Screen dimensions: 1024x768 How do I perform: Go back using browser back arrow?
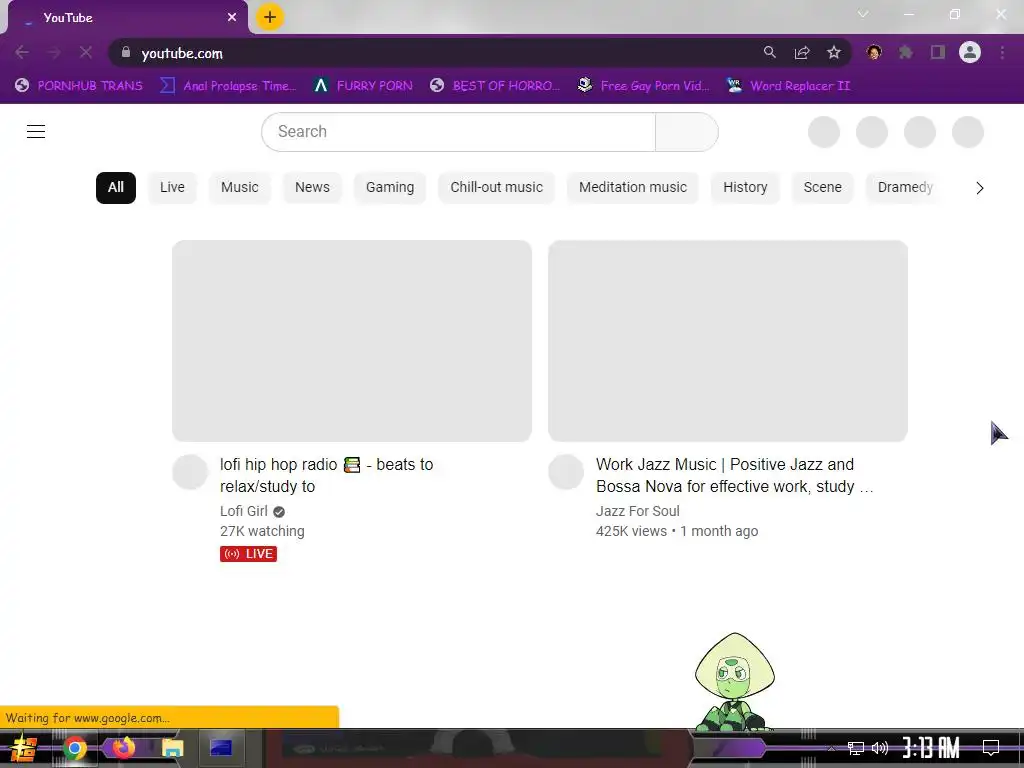[x=22, y=52]
